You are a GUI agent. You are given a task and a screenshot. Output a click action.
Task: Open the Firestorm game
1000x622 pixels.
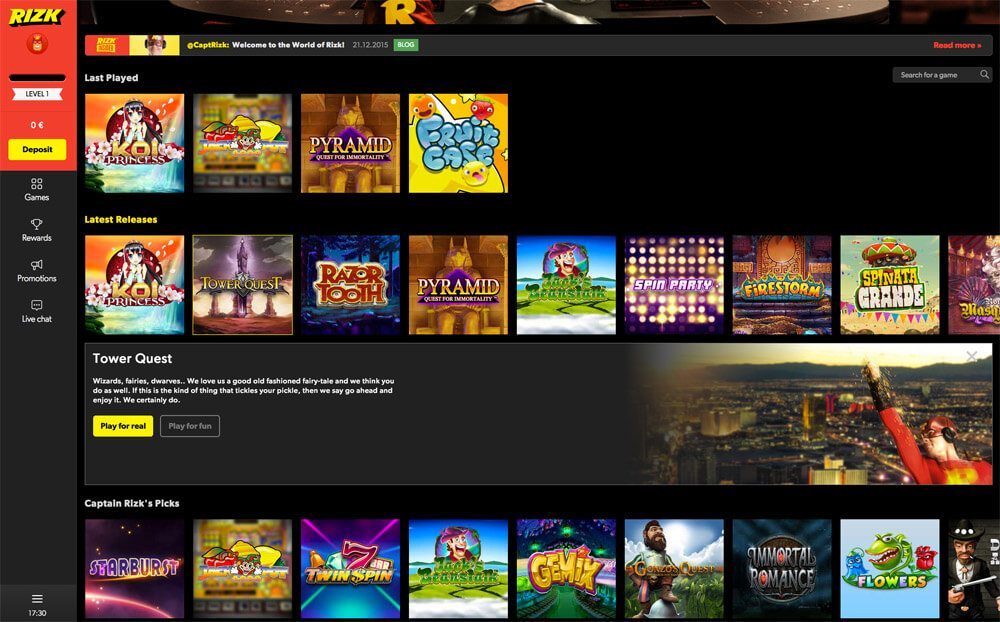coord(782,285)
